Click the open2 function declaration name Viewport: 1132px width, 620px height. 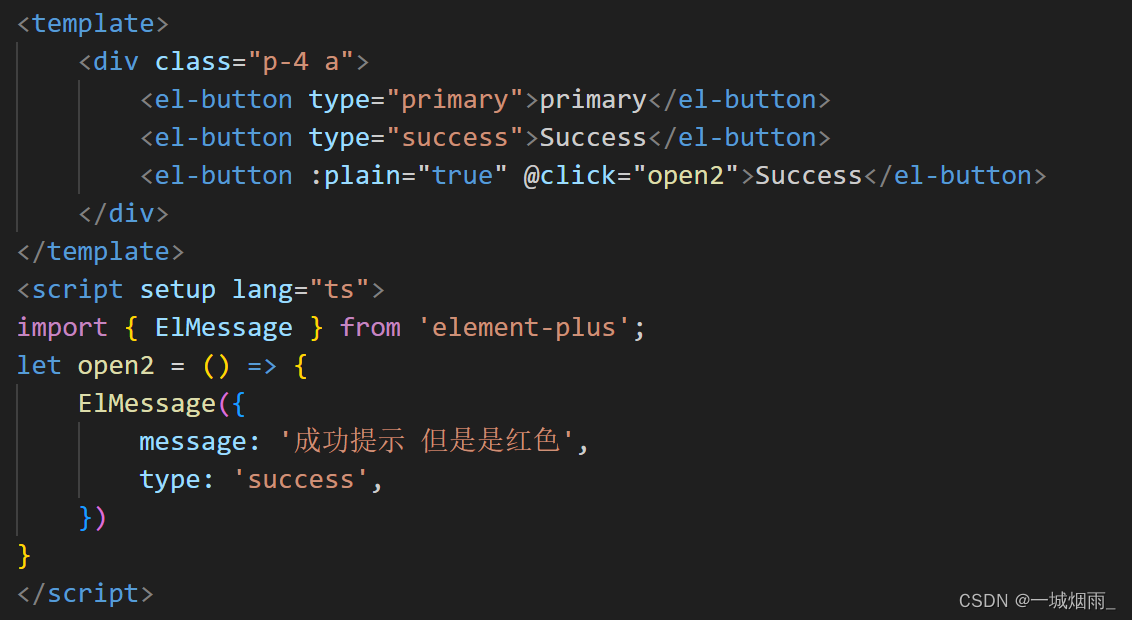[x=116, y=365]
